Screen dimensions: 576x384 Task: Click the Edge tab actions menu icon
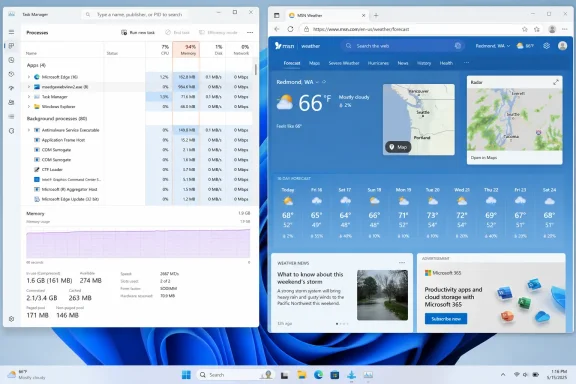(277, 15)
